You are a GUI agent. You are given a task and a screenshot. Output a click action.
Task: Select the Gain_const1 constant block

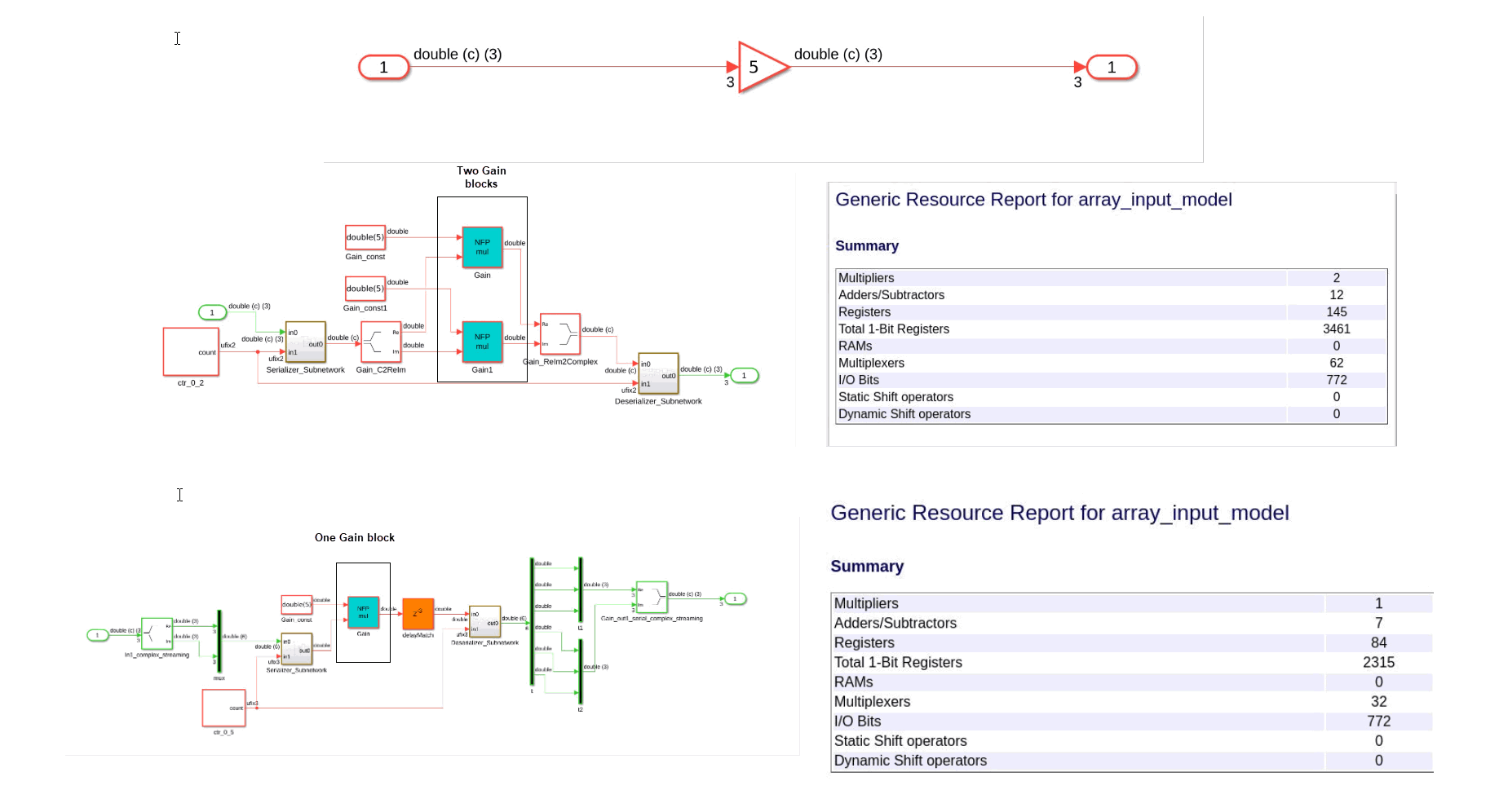[365, 288]
